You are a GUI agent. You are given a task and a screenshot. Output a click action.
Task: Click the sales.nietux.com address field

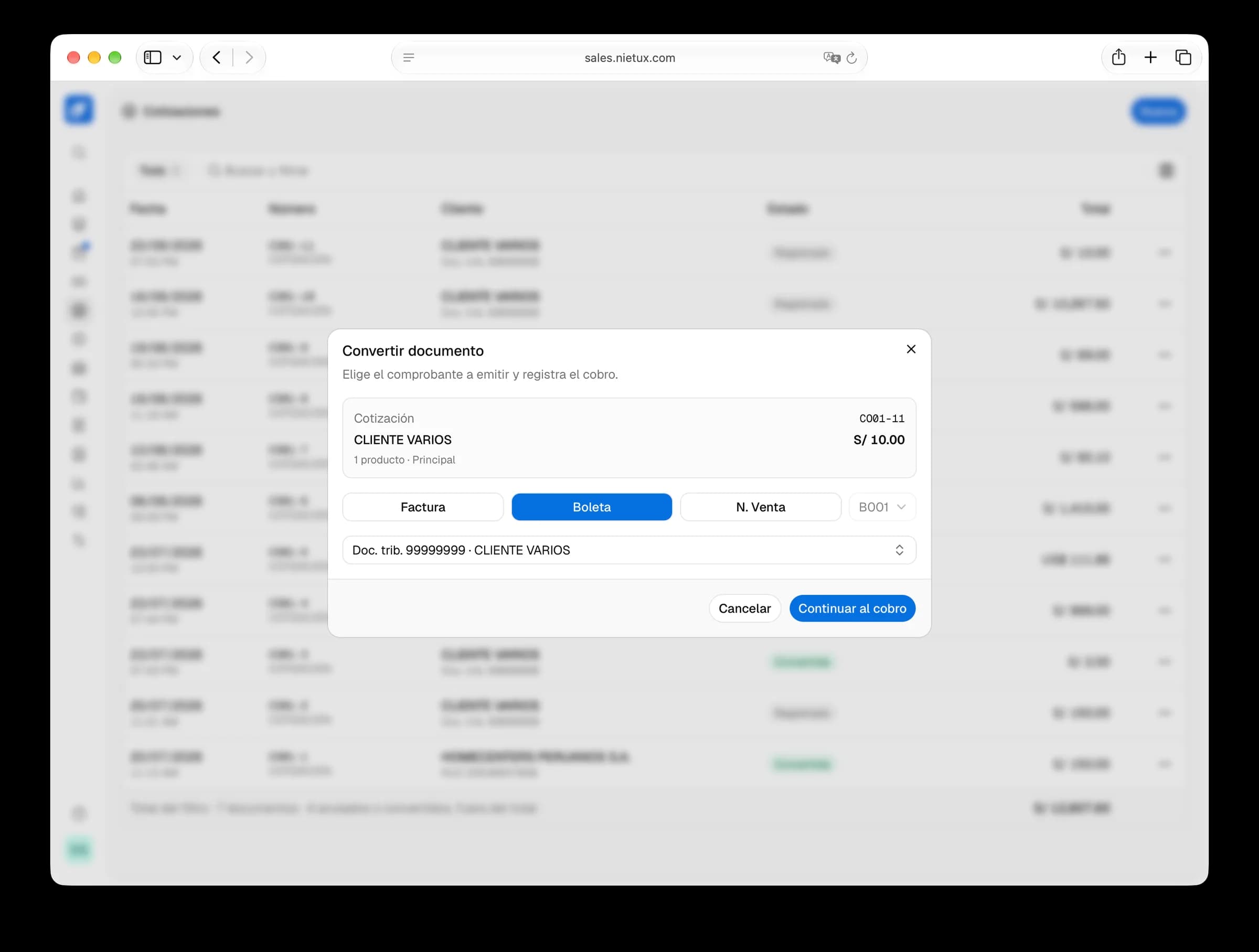point(629,58)
